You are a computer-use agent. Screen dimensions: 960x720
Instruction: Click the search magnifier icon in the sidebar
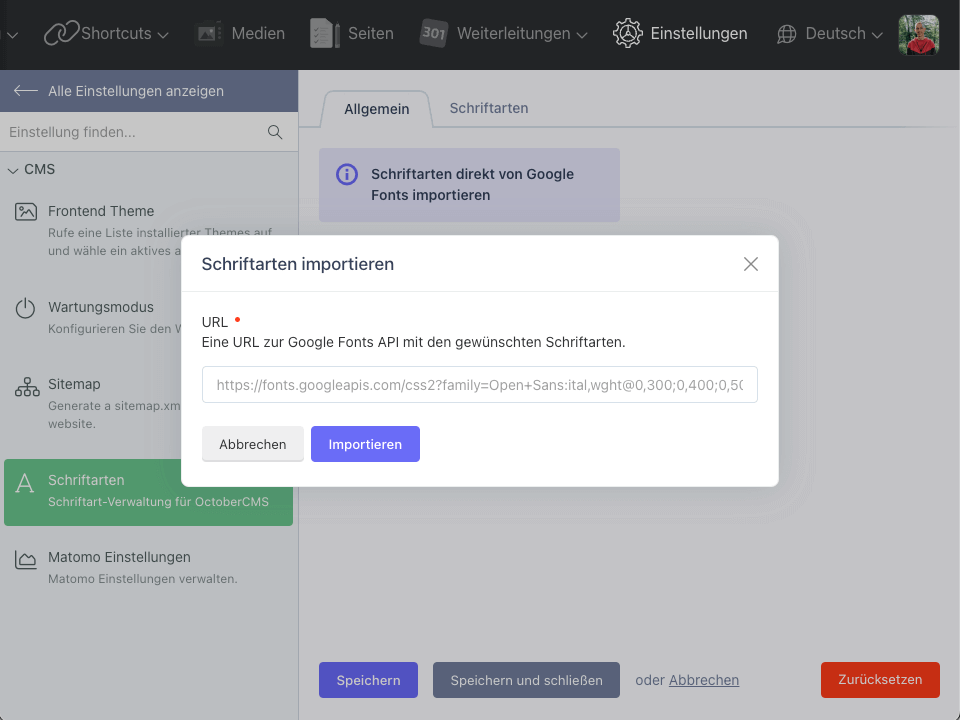coord(275,132)
